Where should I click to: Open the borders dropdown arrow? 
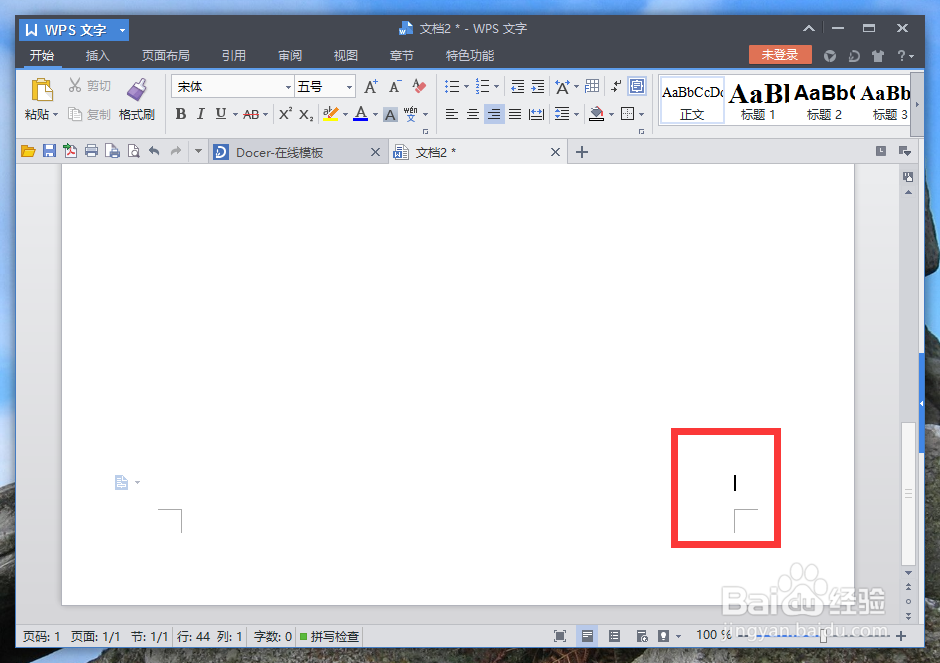point(641,114)
